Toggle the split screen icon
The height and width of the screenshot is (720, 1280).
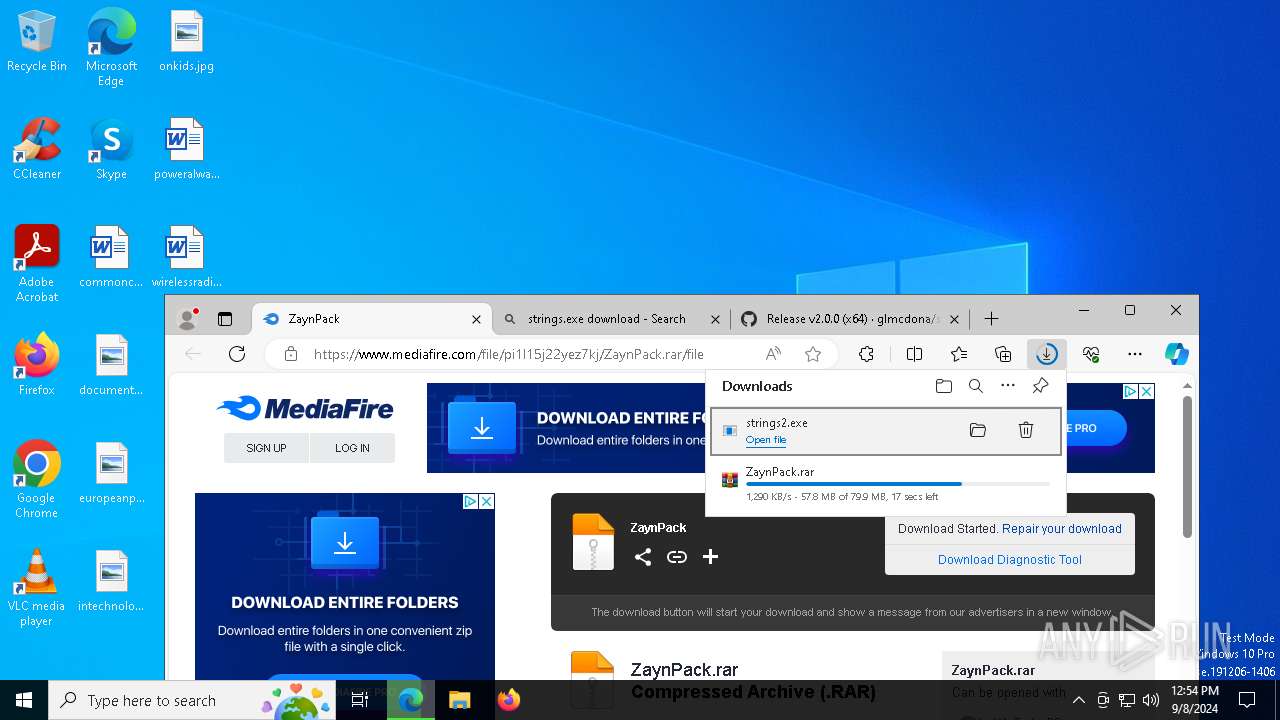914,354
